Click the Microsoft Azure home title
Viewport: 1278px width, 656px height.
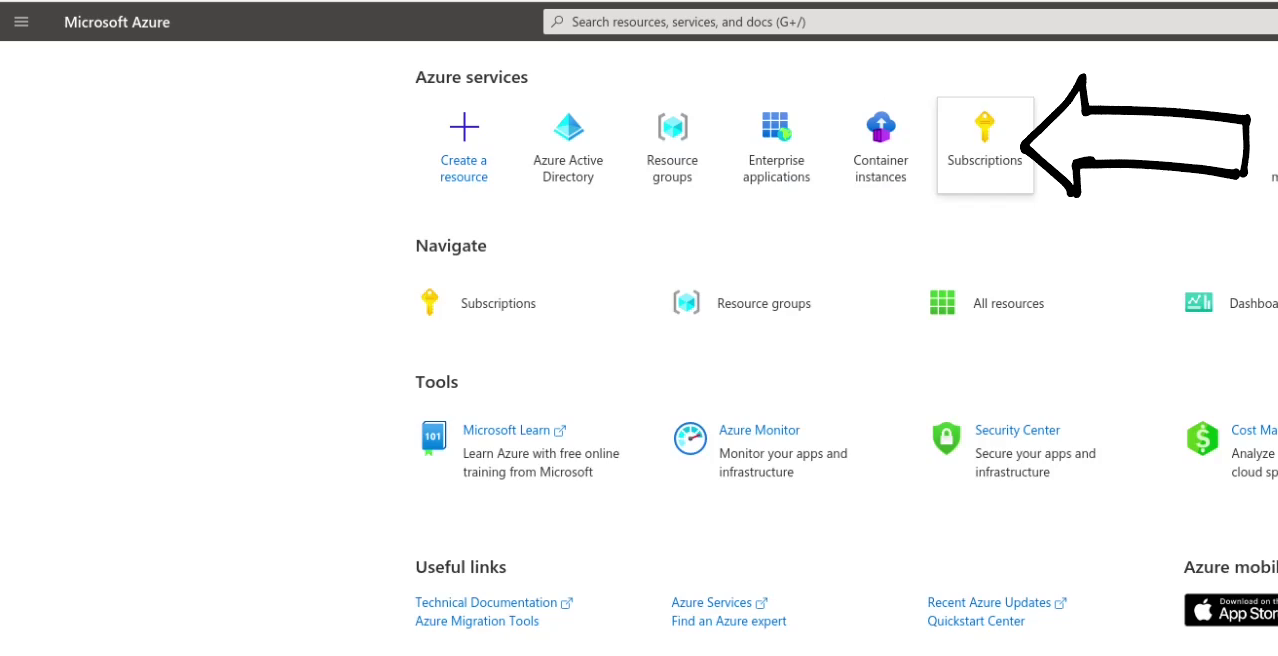117,22
